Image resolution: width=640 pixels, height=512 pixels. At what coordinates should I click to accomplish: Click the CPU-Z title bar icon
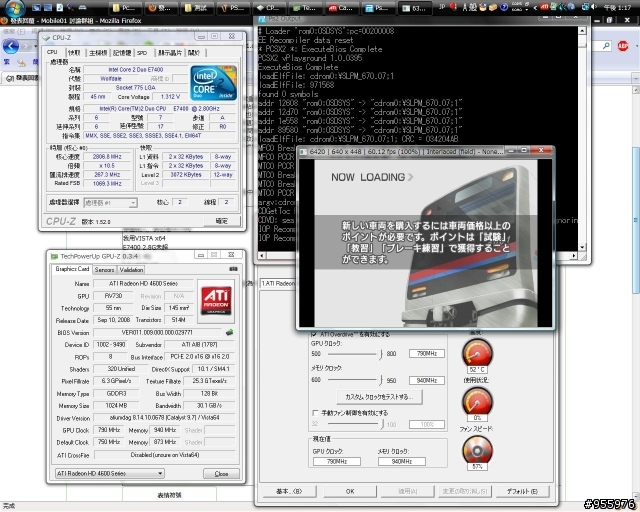point(46,38)
